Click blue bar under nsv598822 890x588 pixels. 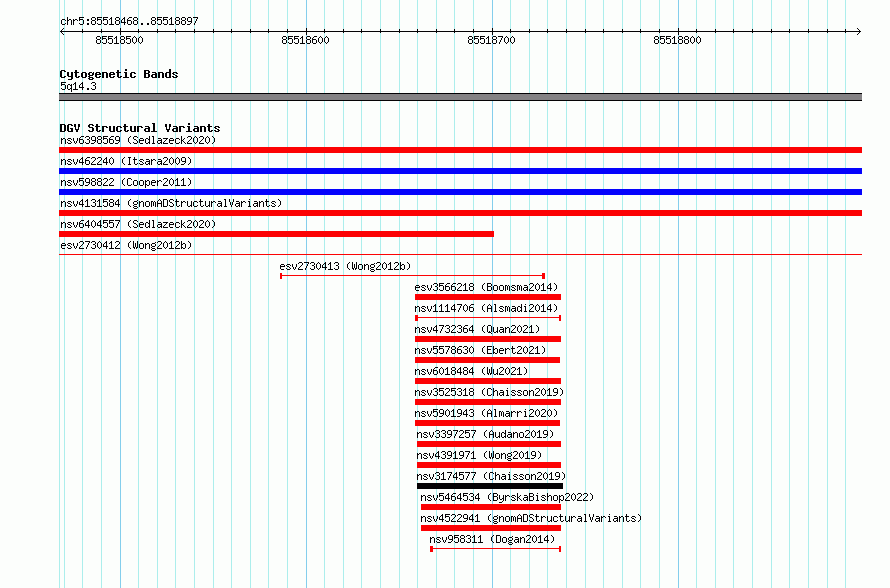pyautogui.click(x=460, y=192)
